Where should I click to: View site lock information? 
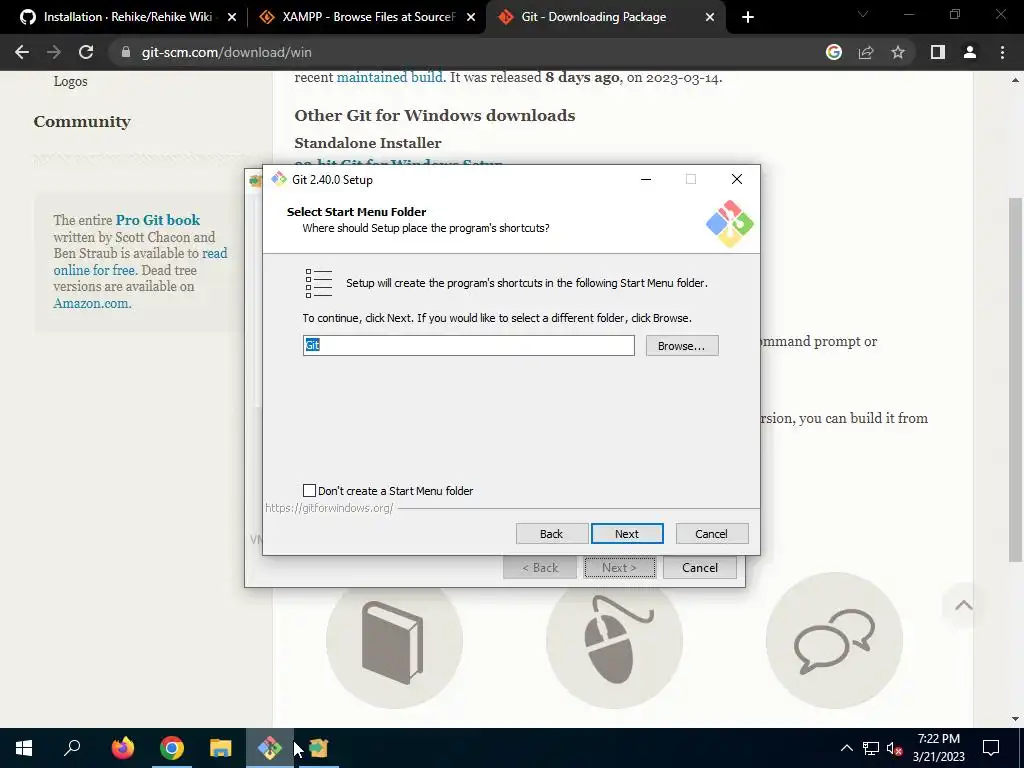tap(126, 52)
